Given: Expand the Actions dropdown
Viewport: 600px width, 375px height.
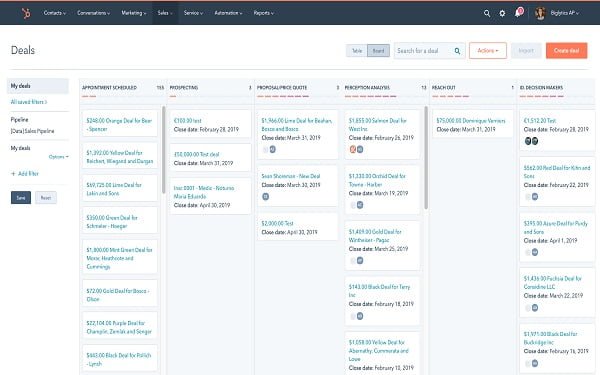Looking at the screenshot, I should pos(488,51).
